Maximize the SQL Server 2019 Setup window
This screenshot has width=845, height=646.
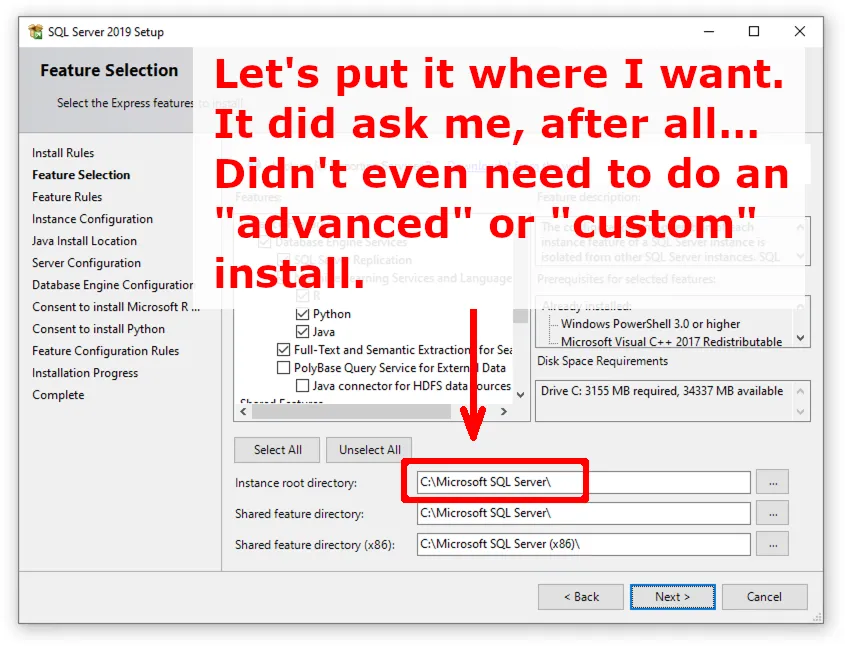754,32
